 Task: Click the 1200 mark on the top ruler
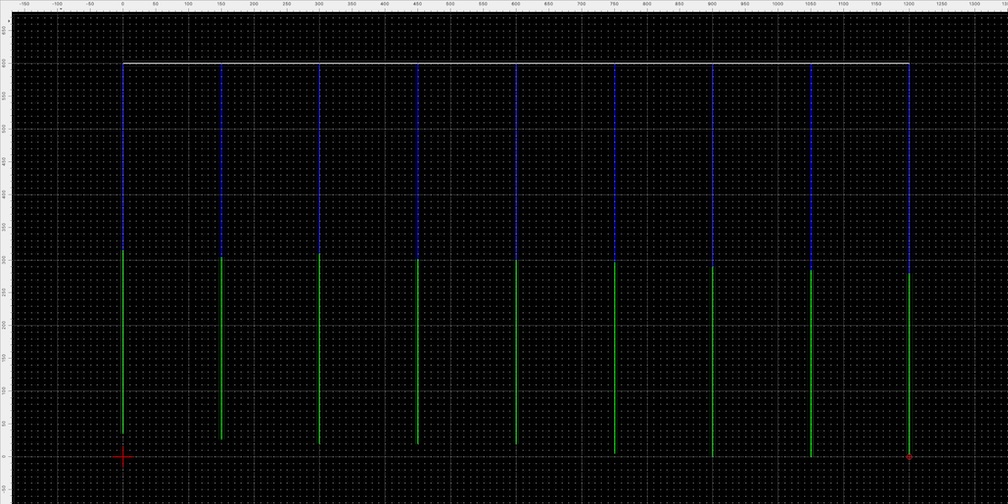coord(909,4)
